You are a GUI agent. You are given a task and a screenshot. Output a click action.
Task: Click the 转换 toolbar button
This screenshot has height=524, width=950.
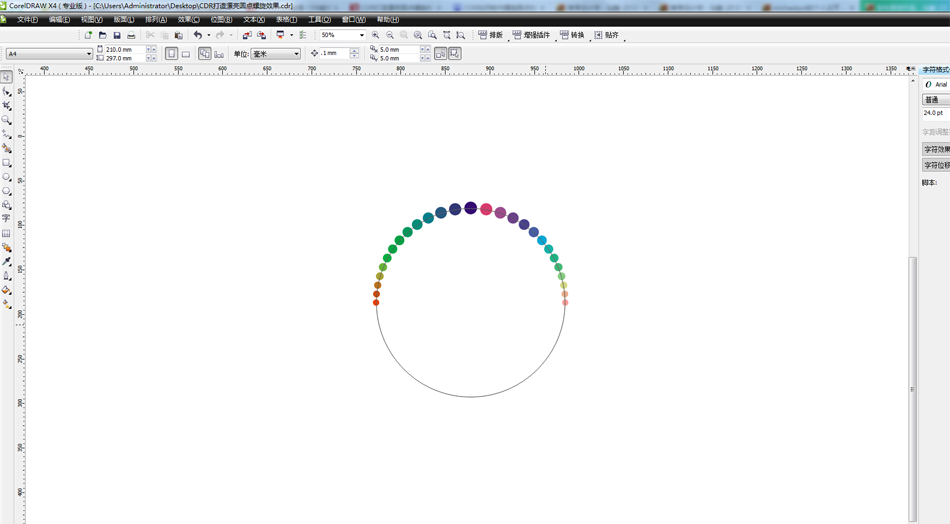(x=572, y=35)
